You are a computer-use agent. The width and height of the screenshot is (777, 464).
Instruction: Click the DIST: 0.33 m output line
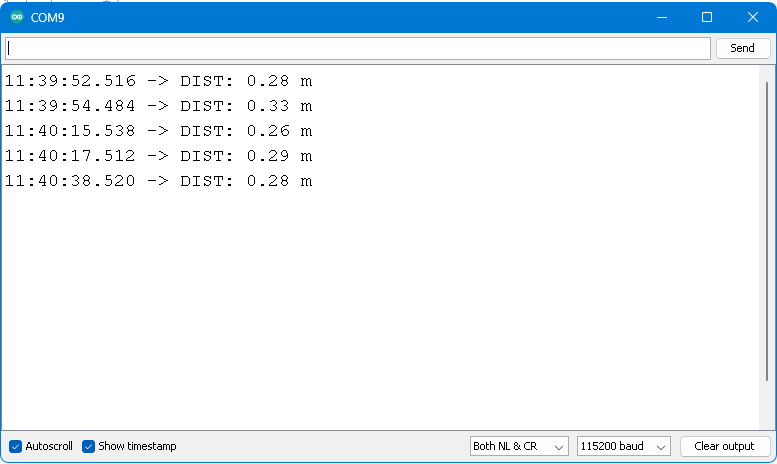(x=158, y=105)
